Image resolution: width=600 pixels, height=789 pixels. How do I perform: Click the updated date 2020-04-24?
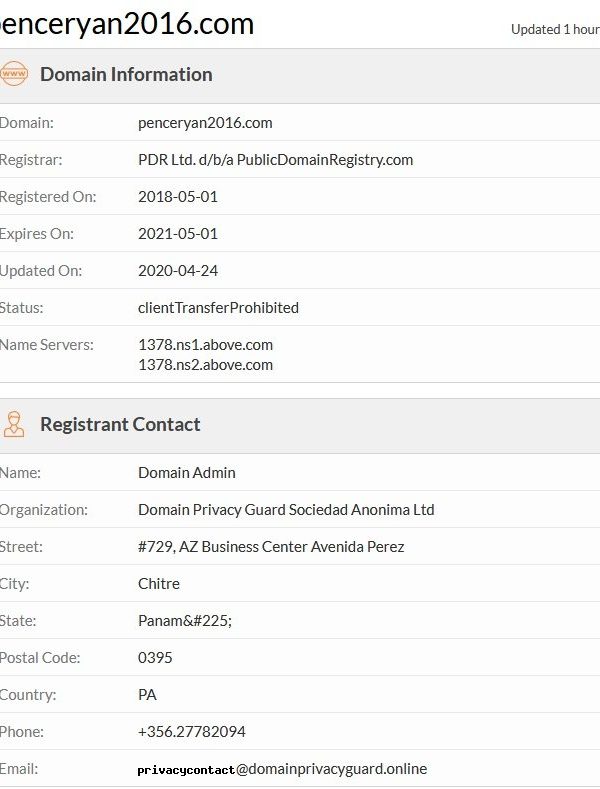click(x=177, y=270)
